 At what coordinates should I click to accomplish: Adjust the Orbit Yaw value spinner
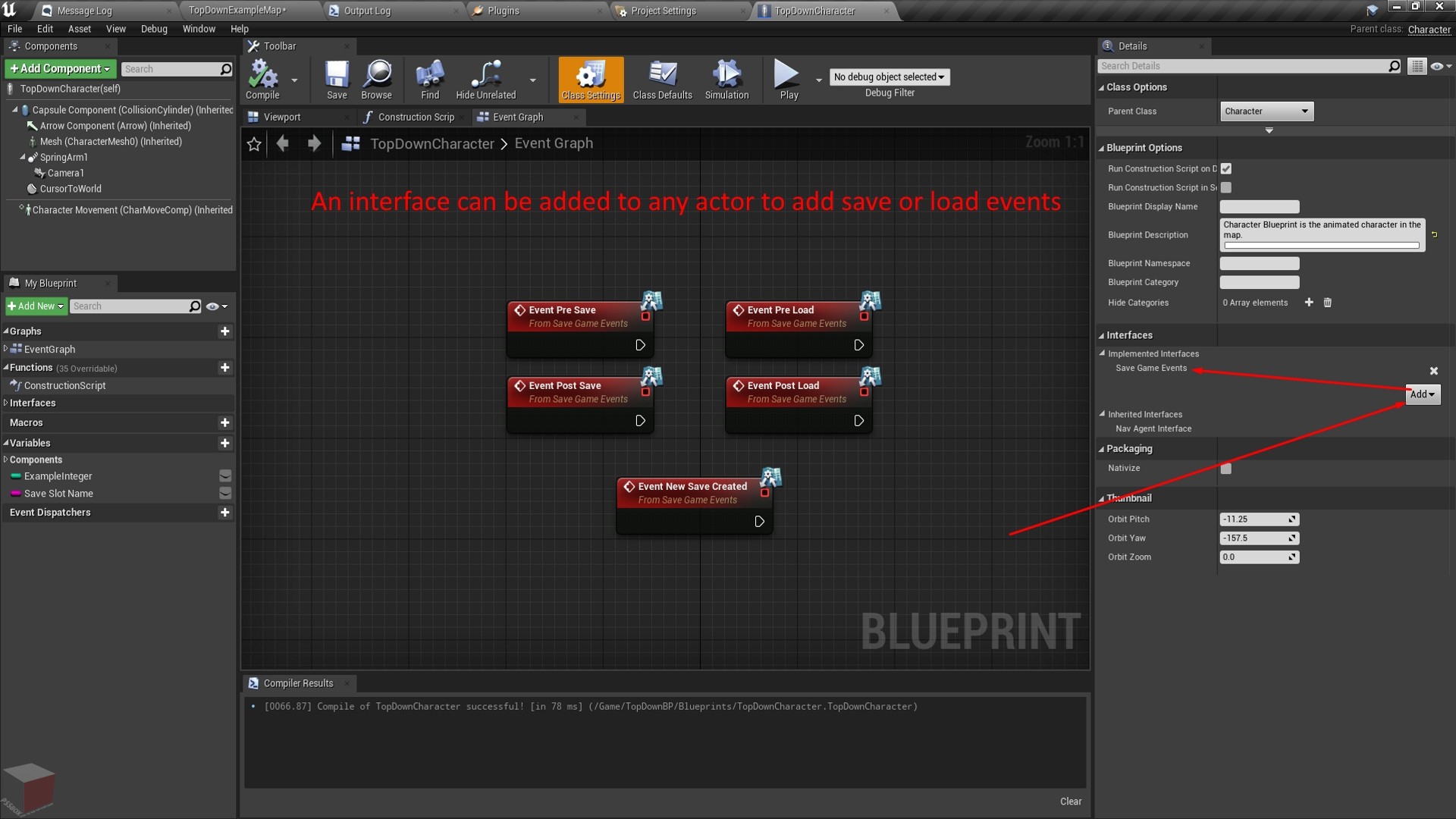click(1259, 538)
